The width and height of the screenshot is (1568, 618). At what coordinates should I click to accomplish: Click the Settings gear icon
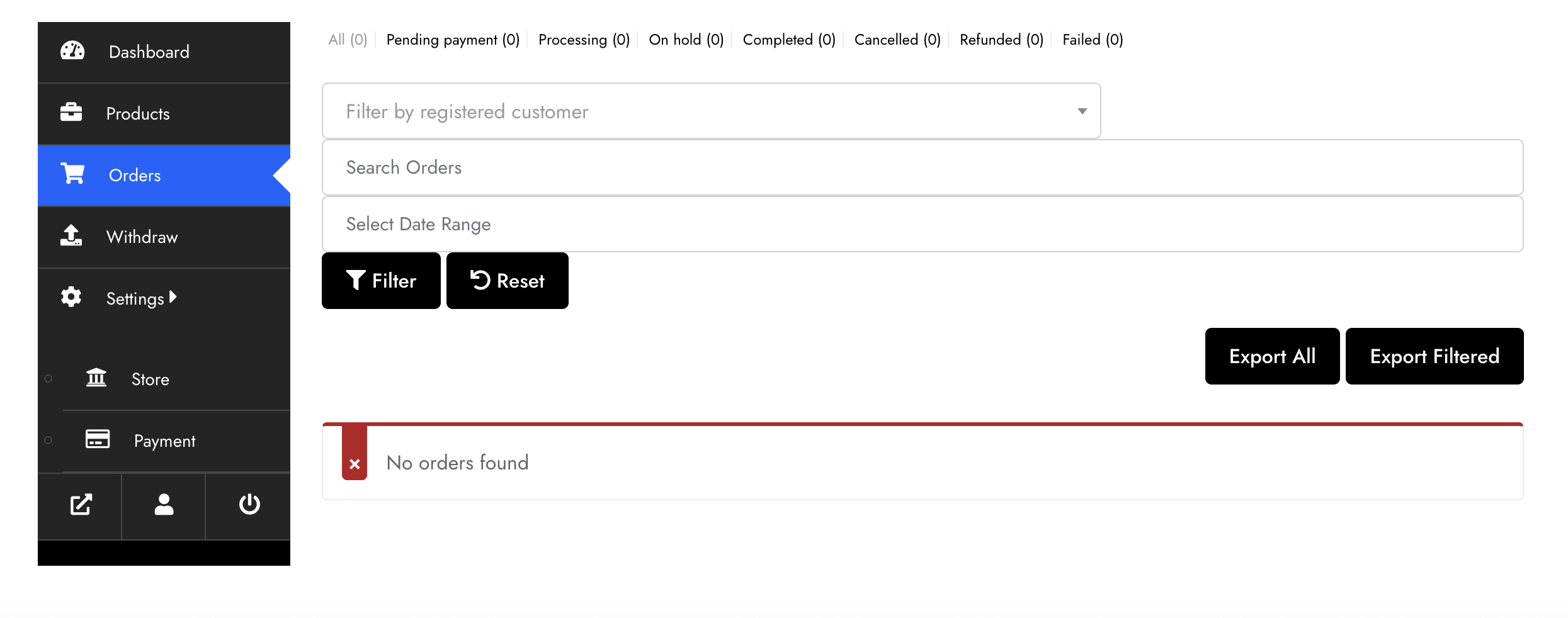[71, 297]
